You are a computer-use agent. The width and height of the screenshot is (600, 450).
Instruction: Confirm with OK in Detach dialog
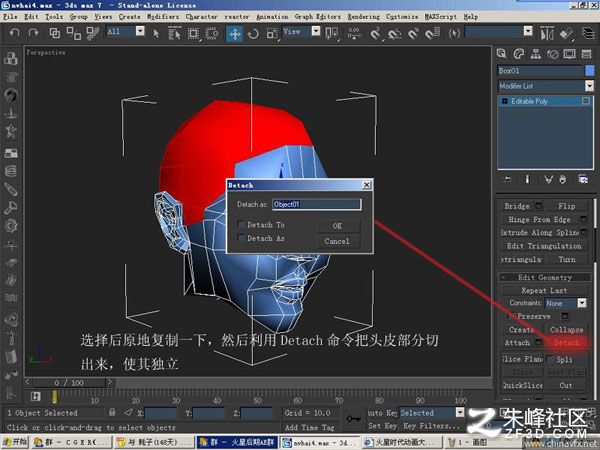point(338,226)
